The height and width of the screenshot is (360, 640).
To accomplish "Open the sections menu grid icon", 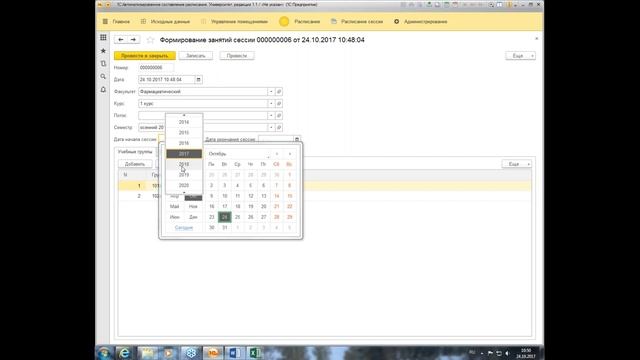I will 103,38.
